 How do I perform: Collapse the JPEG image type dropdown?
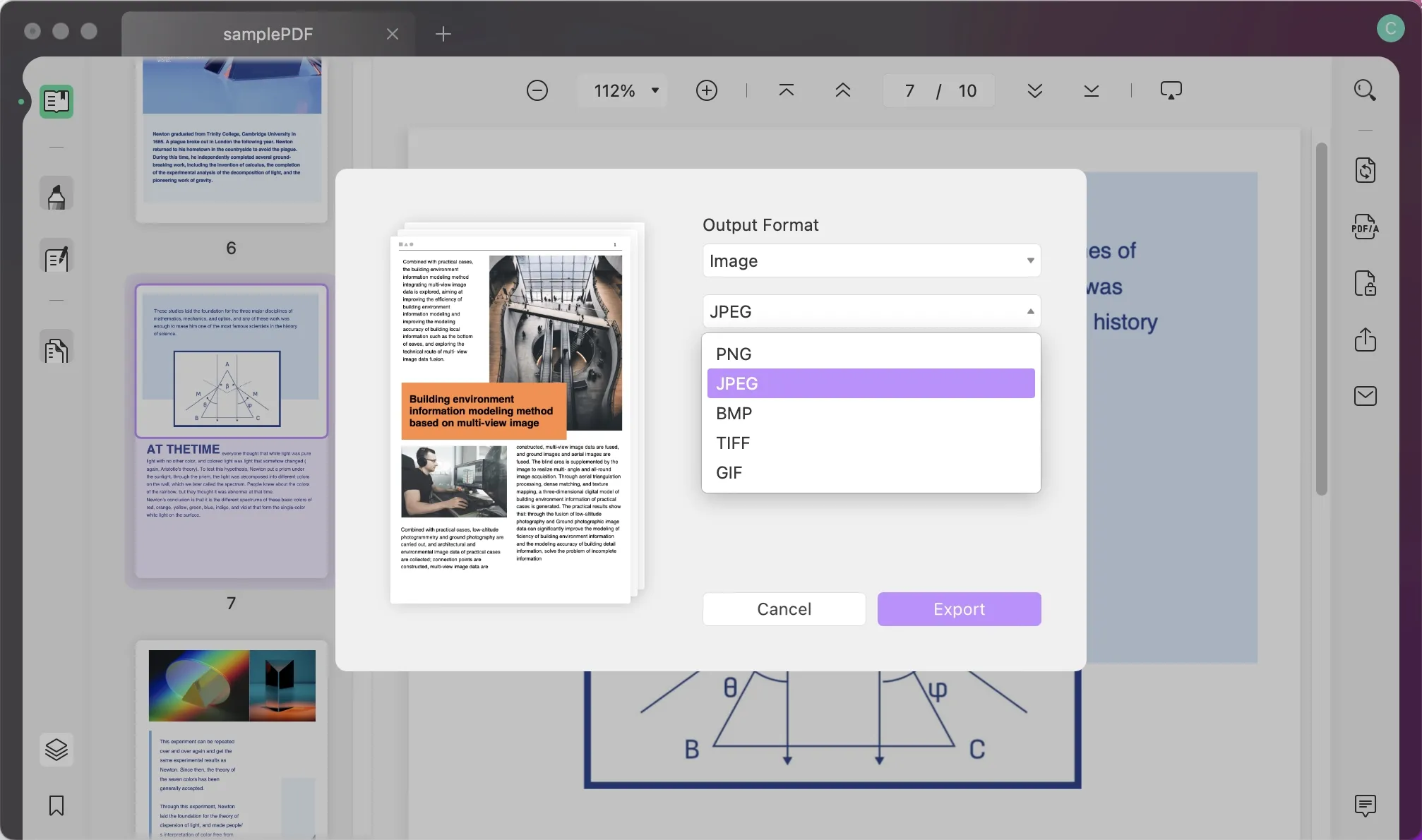pos(871,311)
